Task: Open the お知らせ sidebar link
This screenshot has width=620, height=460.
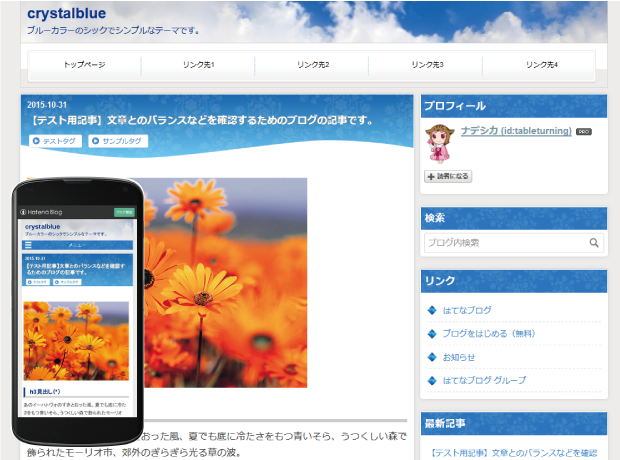Action: click(x=459, y=357)
